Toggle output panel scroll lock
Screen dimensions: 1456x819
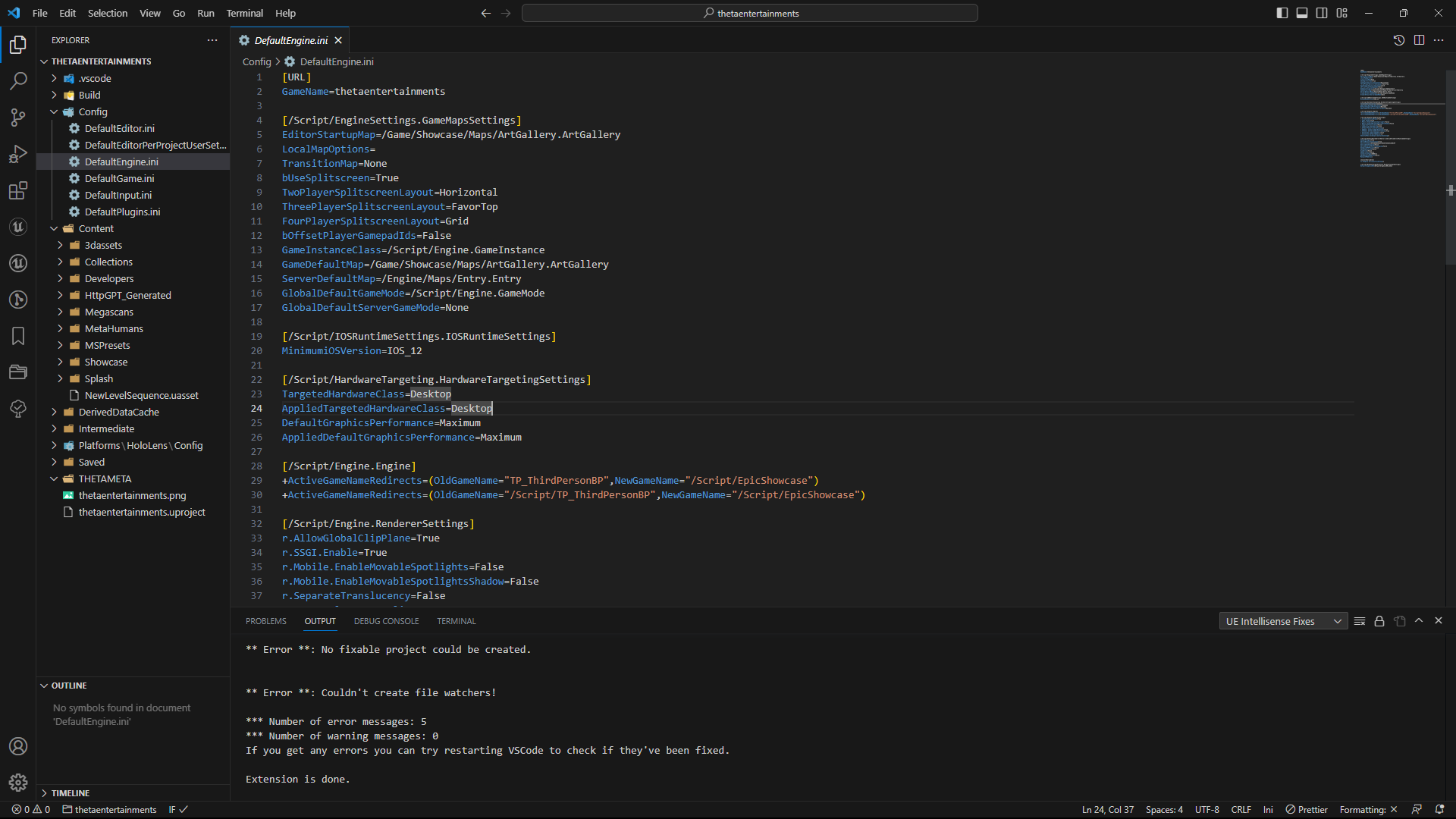[x=1379, y=621]
